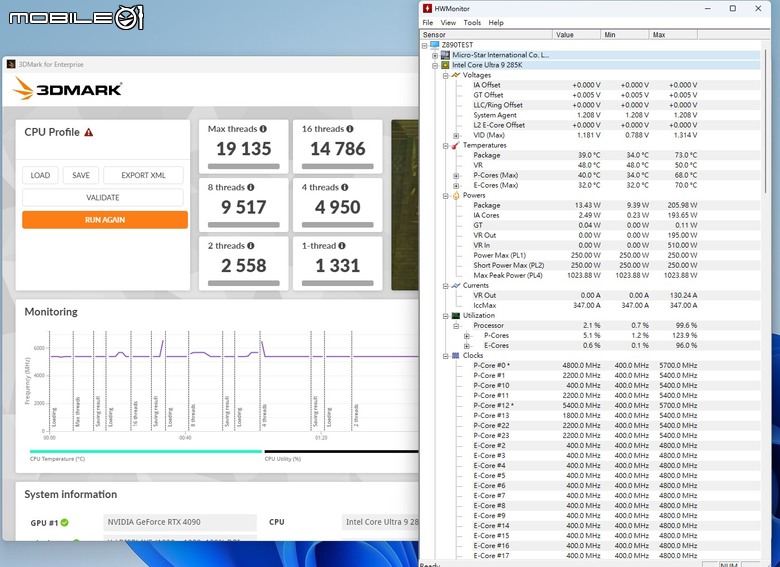
Task: Click the info icon beside 2 threads
Action: [x=251, y=246]
